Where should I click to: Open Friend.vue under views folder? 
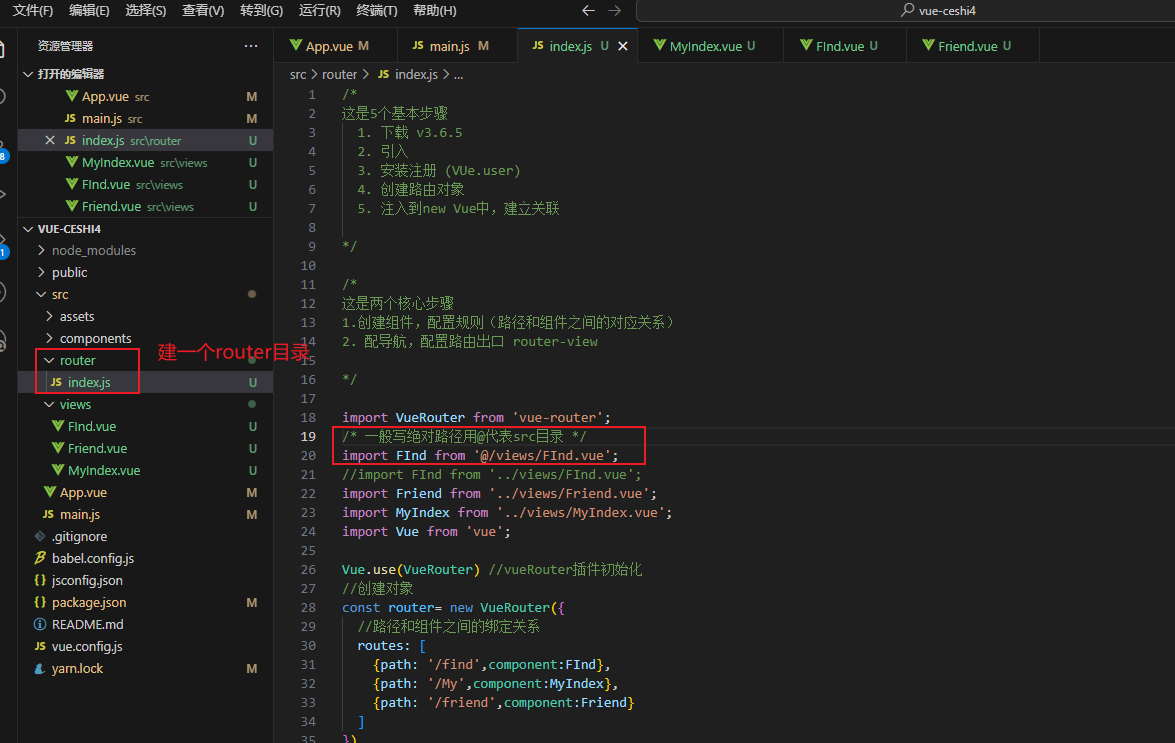145,448
